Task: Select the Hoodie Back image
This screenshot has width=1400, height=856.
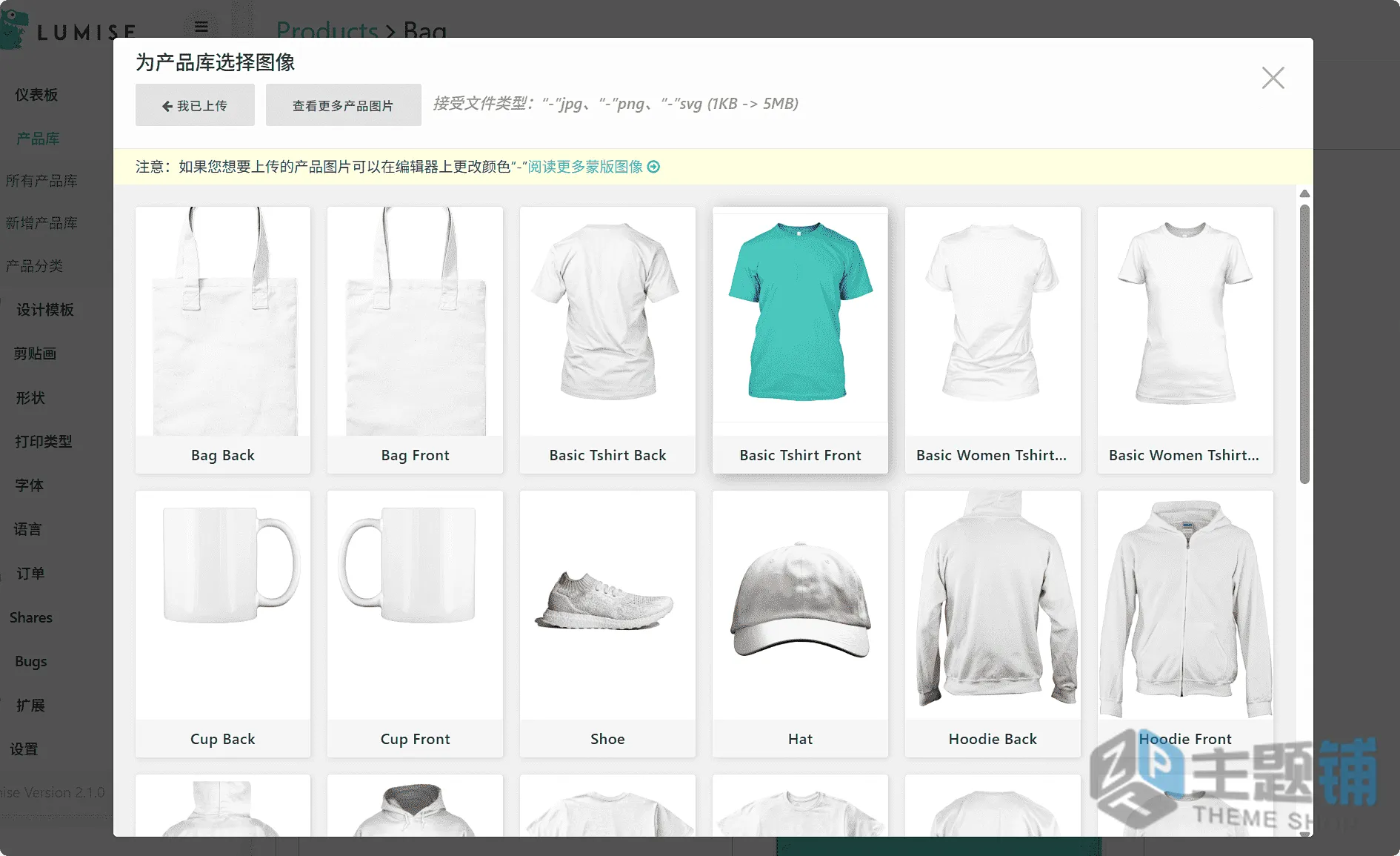Action: 993,605
